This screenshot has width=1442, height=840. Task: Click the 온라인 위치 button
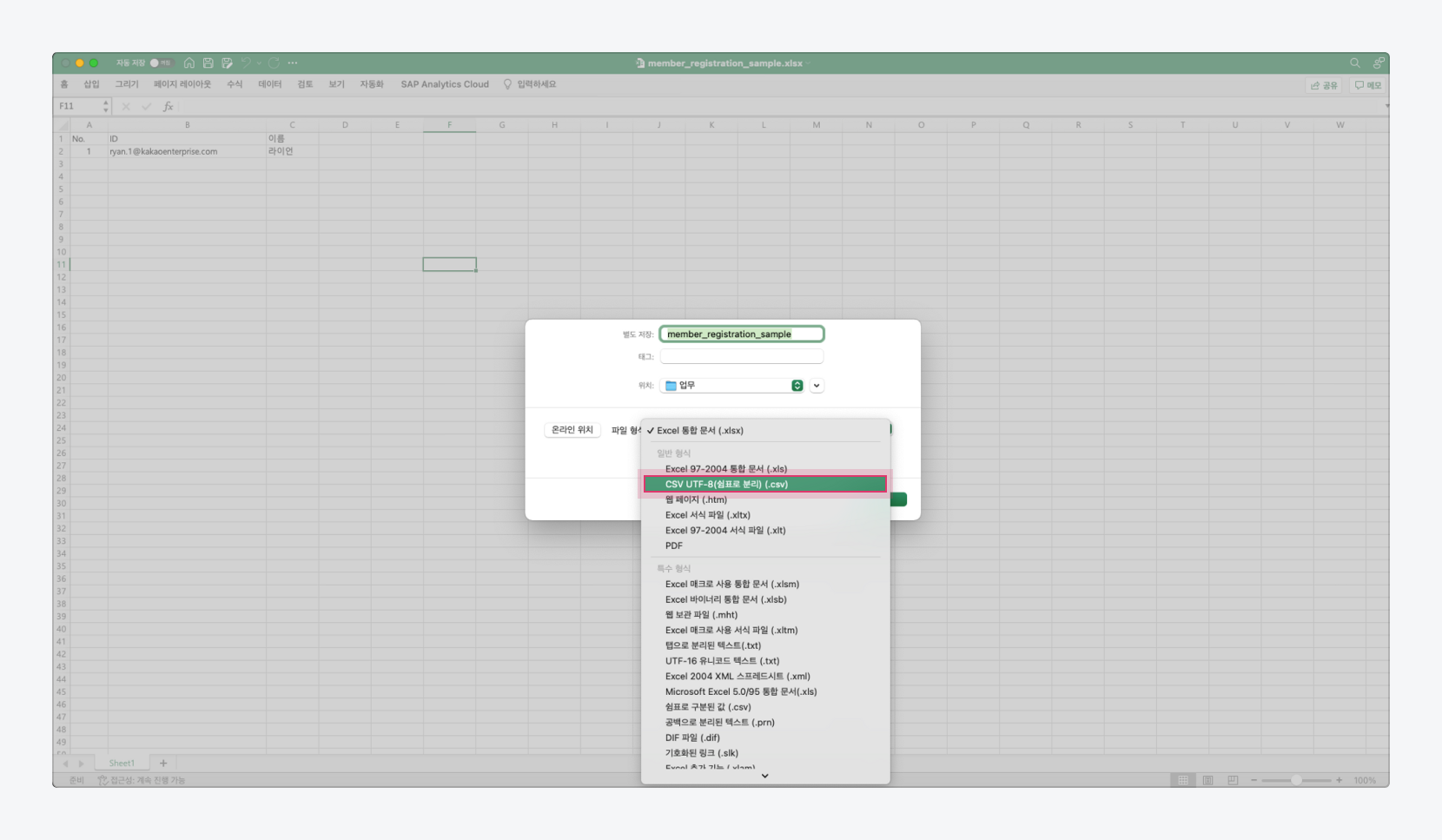pyautogui.click(x=572, y=430)
